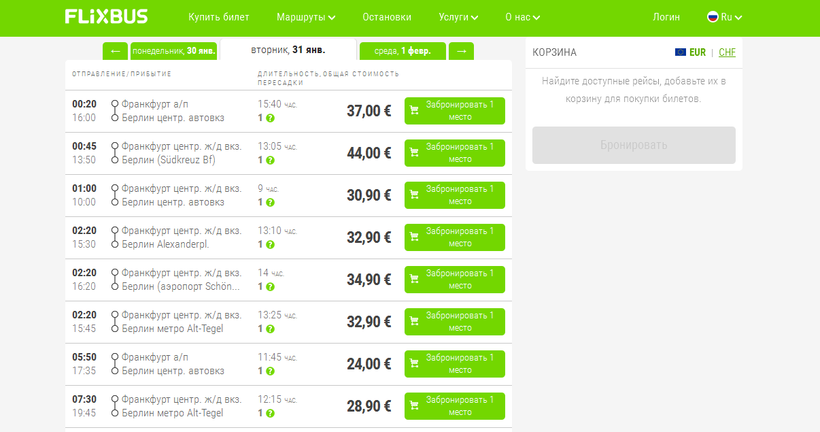Open the Услуги dropdown menu
The image size is (820, 432).
click(x=458, y=17)
